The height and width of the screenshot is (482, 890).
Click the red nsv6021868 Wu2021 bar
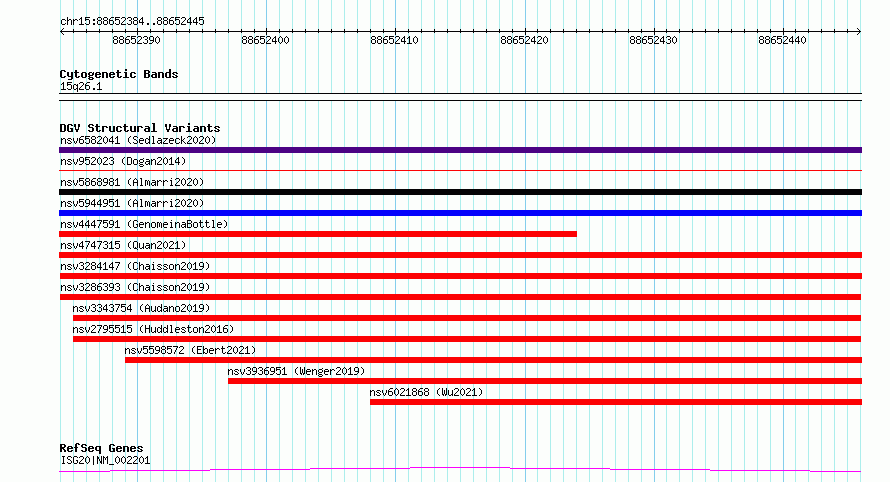[616, 402]
